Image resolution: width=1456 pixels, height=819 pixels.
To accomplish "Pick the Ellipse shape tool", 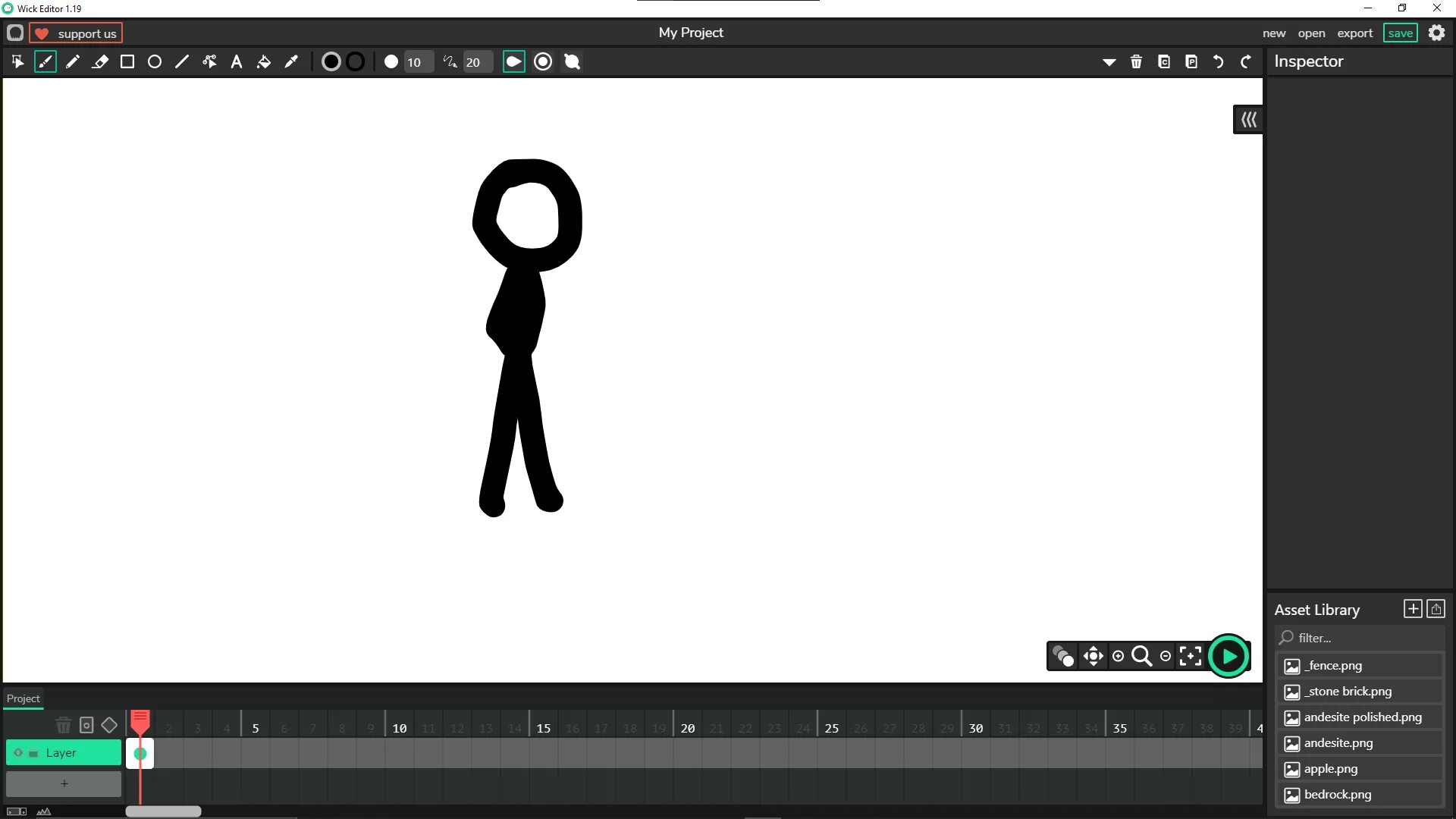I will click(155, 62).
